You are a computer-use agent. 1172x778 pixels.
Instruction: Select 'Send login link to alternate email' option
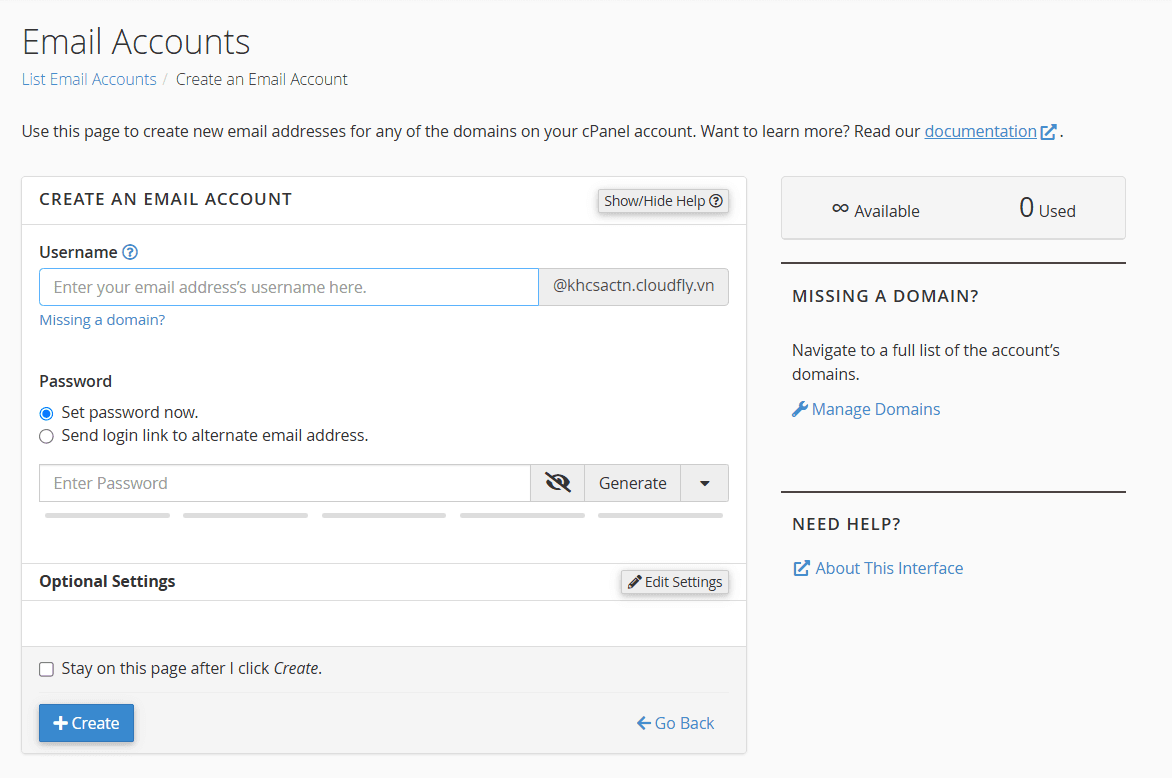click(x=46, y=436)
